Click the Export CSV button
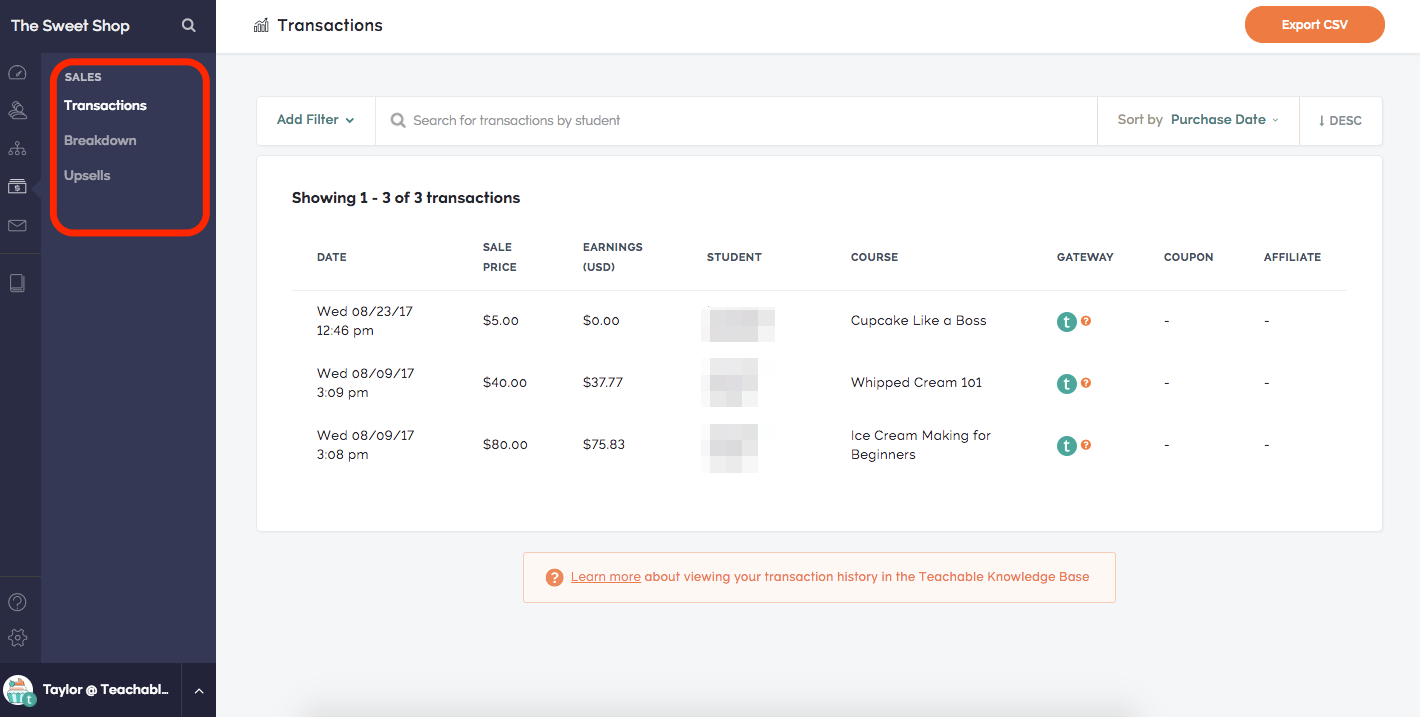Viewport: 1420px width, 717px height. tap(1314, 25)
